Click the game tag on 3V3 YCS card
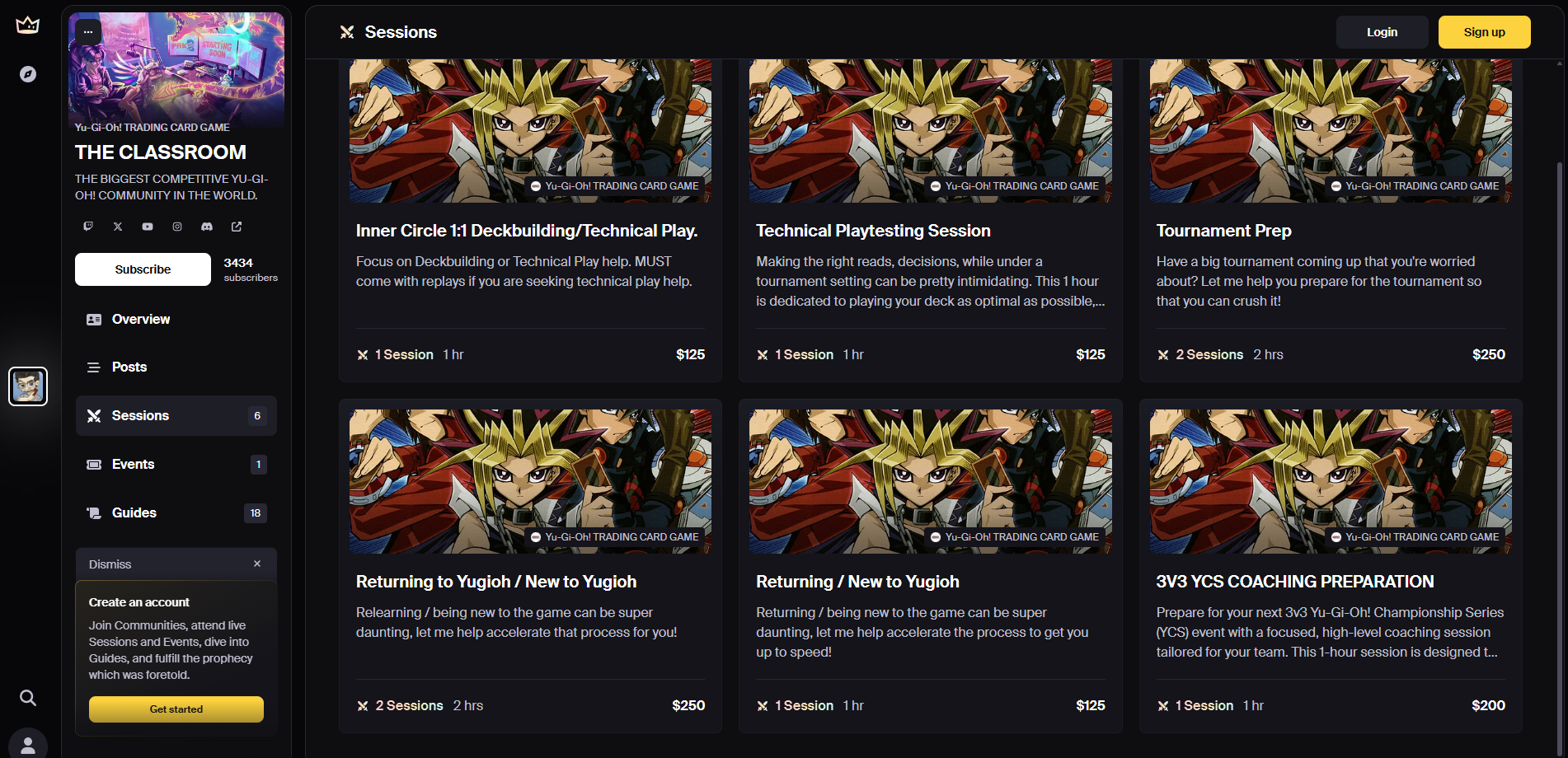1568x758 pixels. (x=1415, y=537)
